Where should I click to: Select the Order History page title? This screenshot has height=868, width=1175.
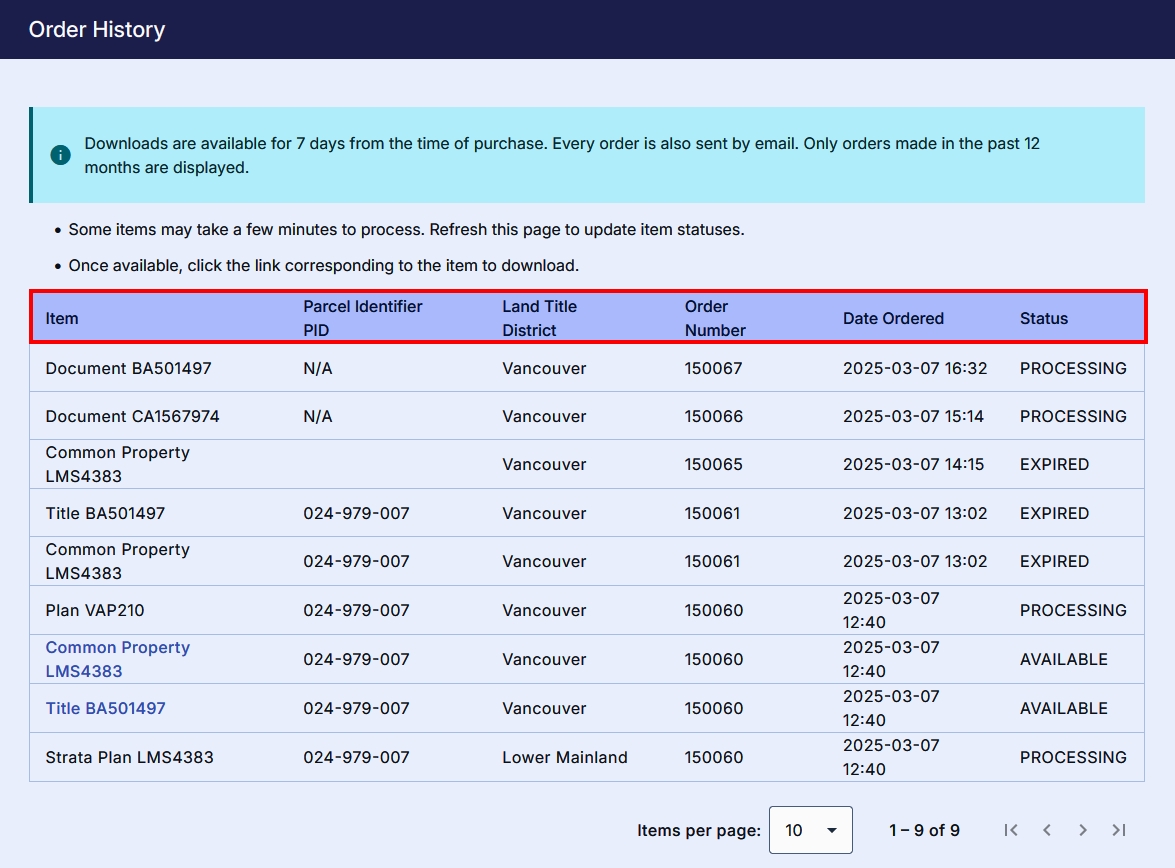point(97,29)
